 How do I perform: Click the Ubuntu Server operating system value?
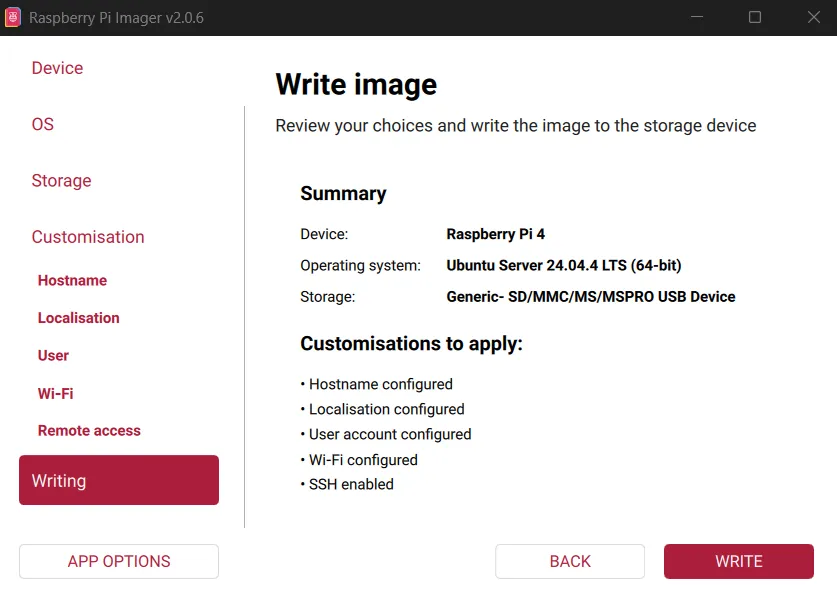click(563, 265)
